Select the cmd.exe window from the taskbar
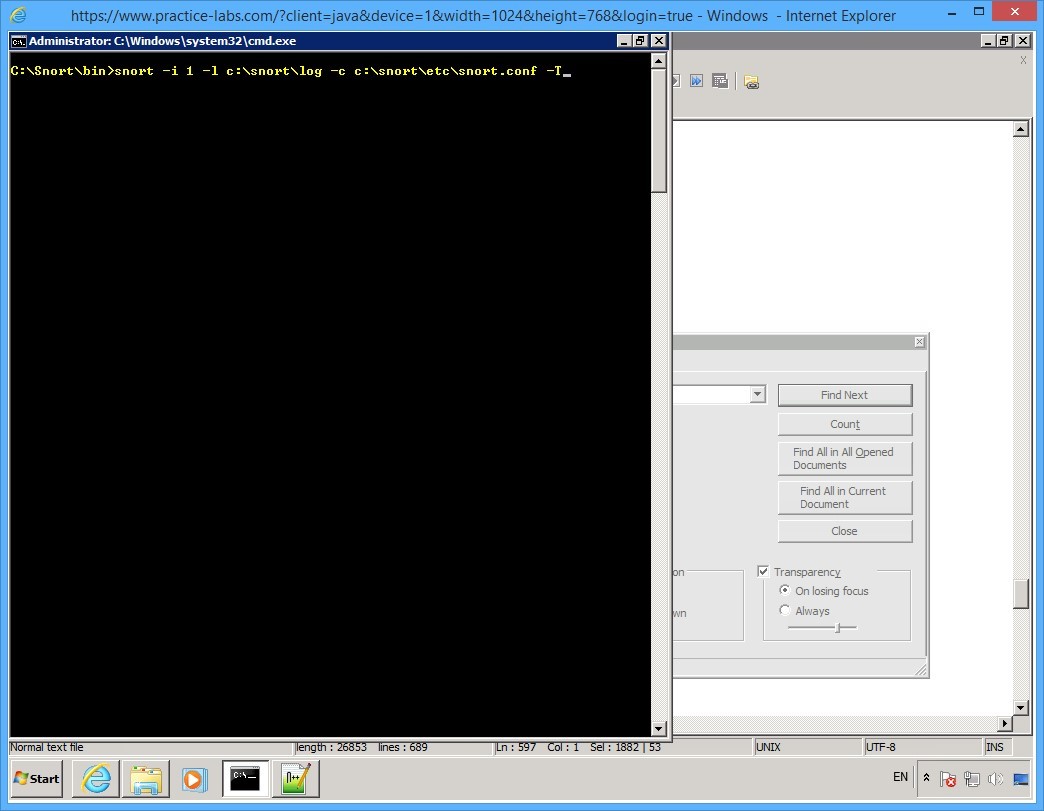This screenshot has height=811, width=1044. pos(244,779)
